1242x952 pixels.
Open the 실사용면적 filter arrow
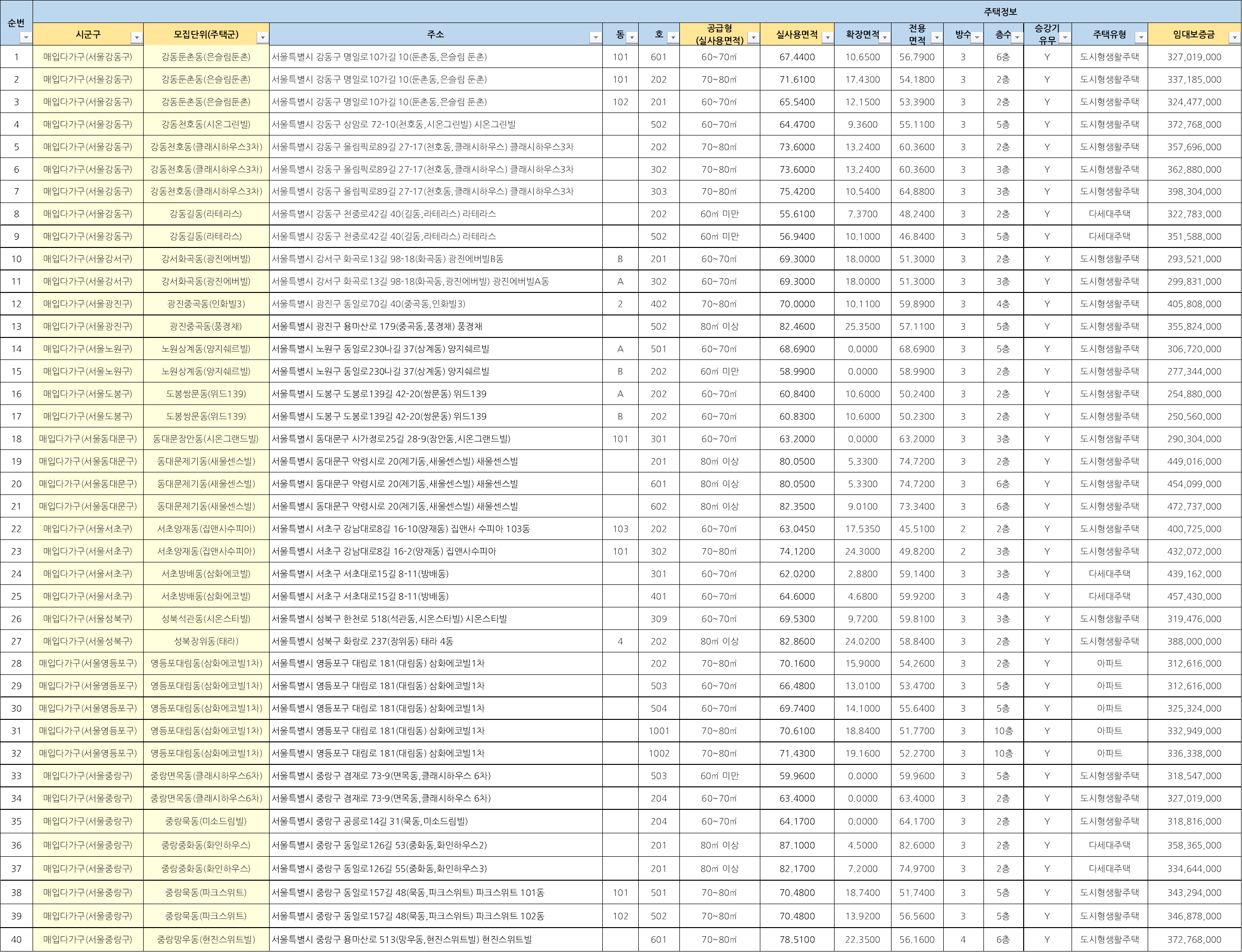pyautogui.click(x=827, y=38)
